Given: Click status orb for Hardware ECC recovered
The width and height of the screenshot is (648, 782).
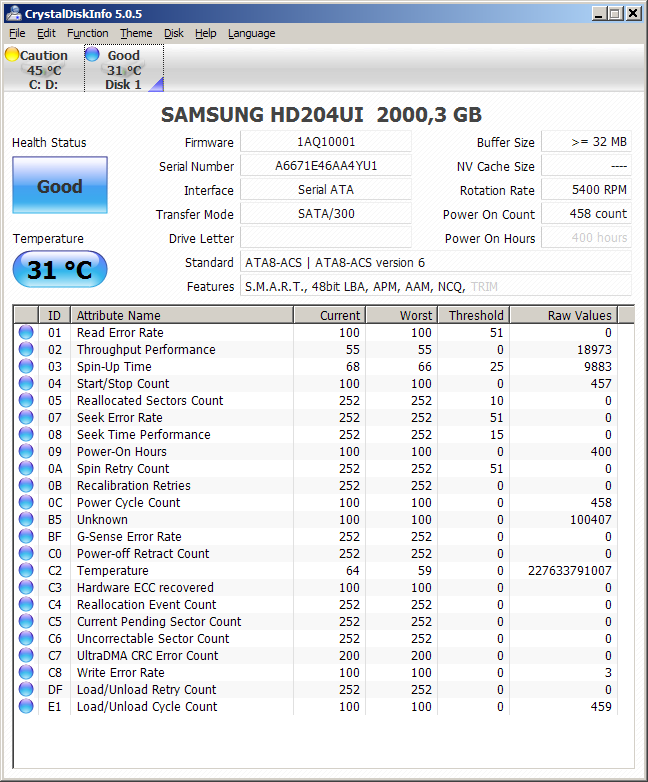Looking at the screenshot, I should pos(26,587).
